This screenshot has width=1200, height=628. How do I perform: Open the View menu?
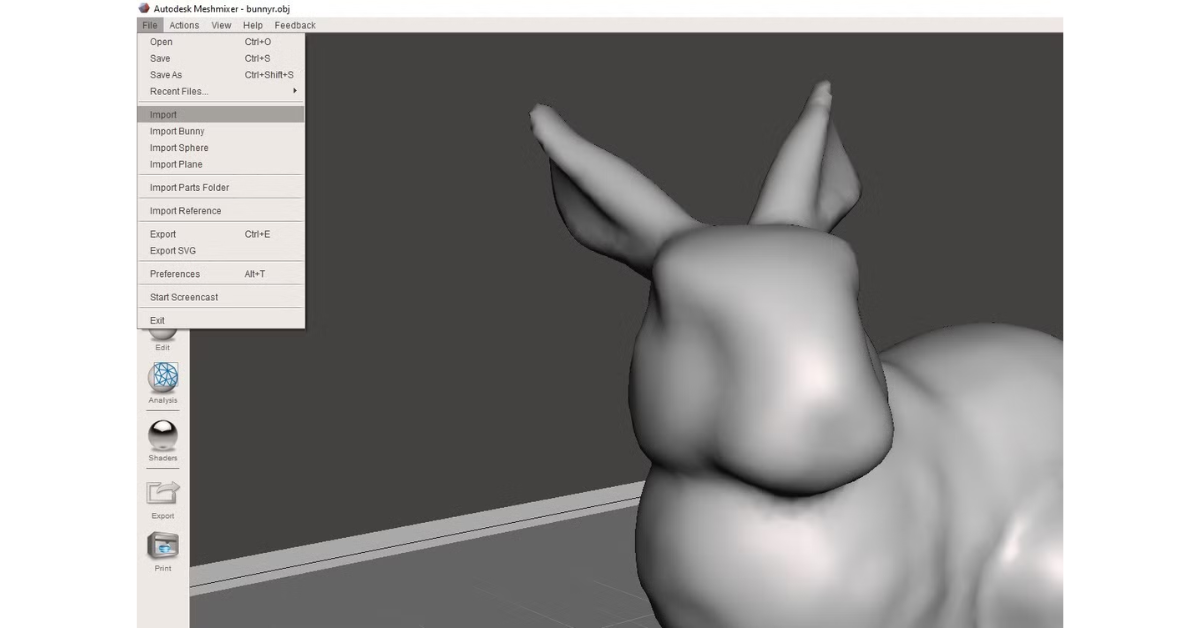[x=221, y=25]
